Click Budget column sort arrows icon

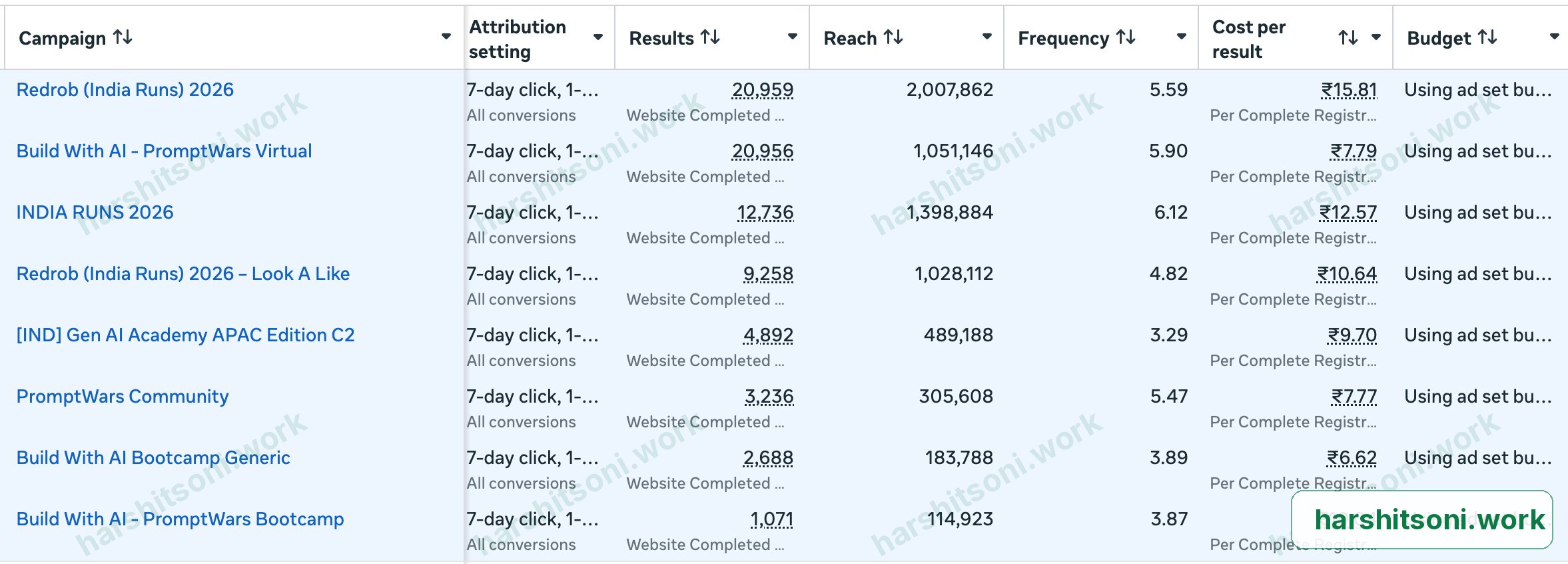(1488, 37)
